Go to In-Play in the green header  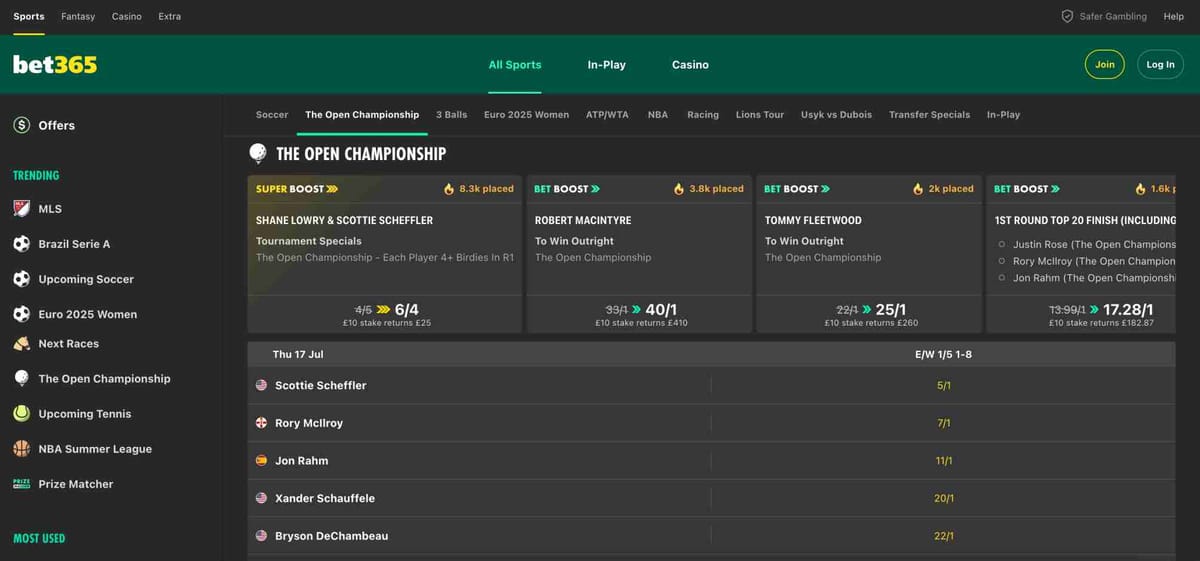point(607,65)
